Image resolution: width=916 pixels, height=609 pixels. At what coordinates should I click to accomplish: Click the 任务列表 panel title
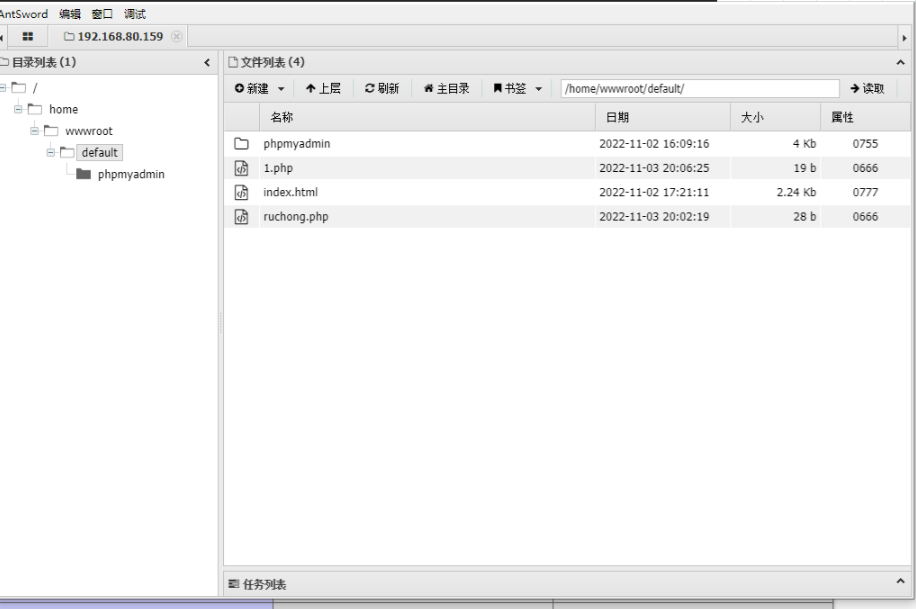tap(265, 584)
